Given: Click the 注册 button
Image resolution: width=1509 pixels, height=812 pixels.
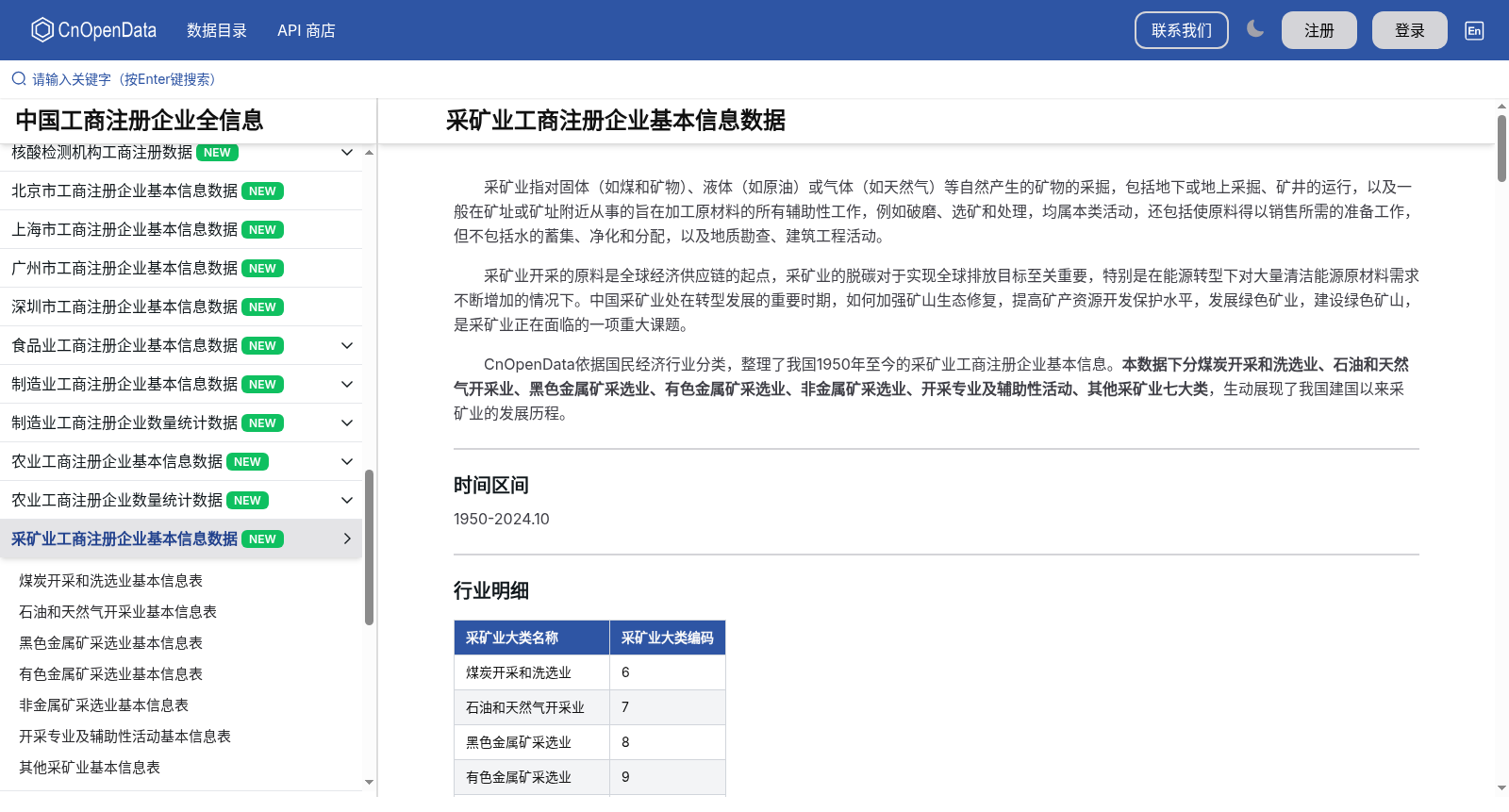Looking at the screenshot, I should (1319, 30).
